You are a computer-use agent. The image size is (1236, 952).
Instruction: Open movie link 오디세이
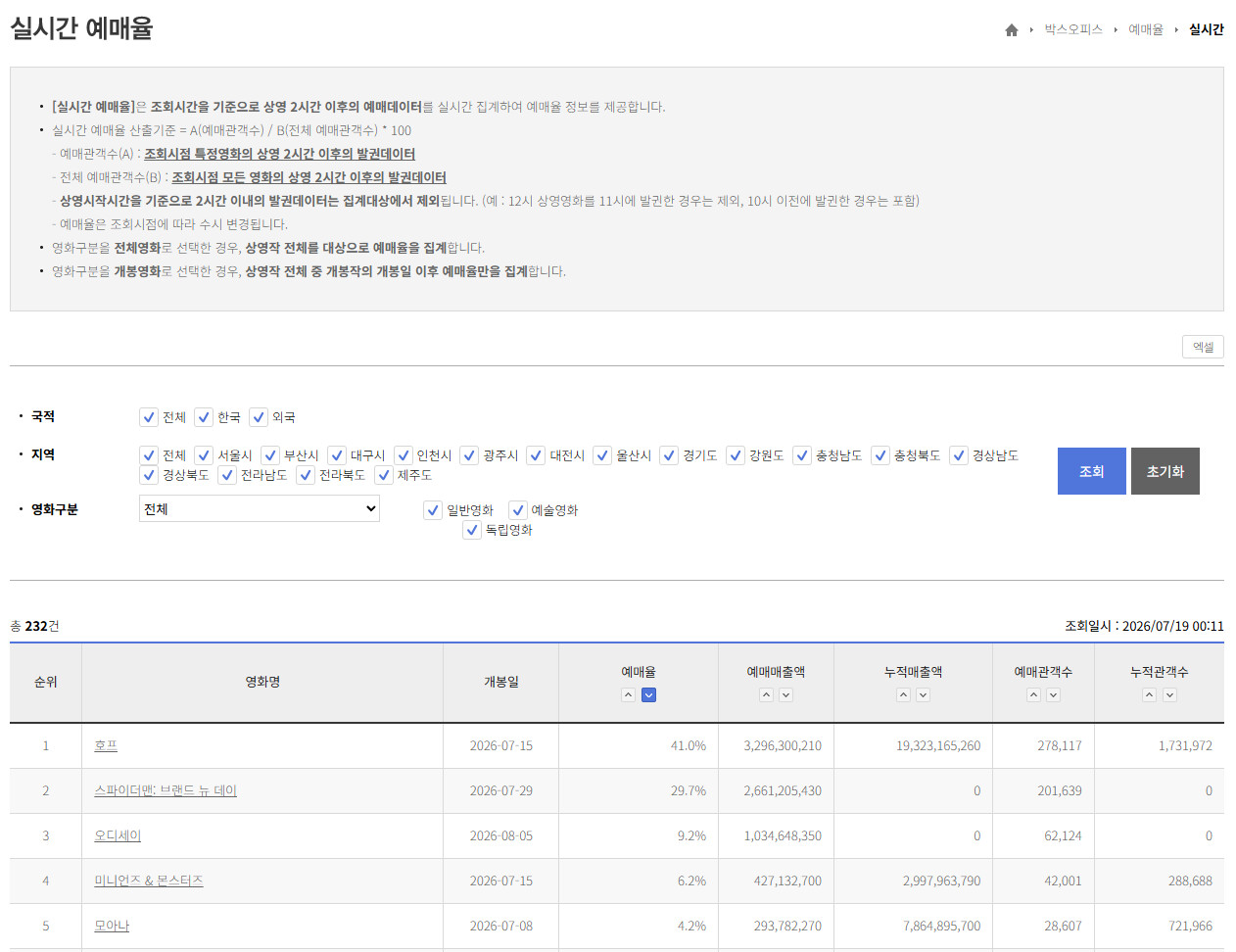[x=118, y=836]
